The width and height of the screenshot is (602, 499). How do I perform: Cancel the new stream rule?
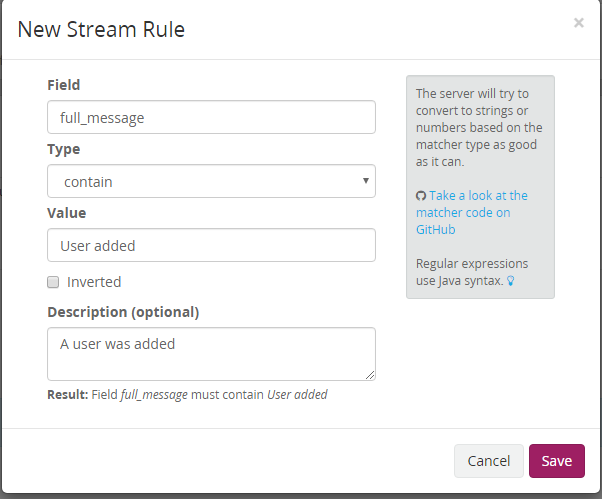[x=488, y=461]
